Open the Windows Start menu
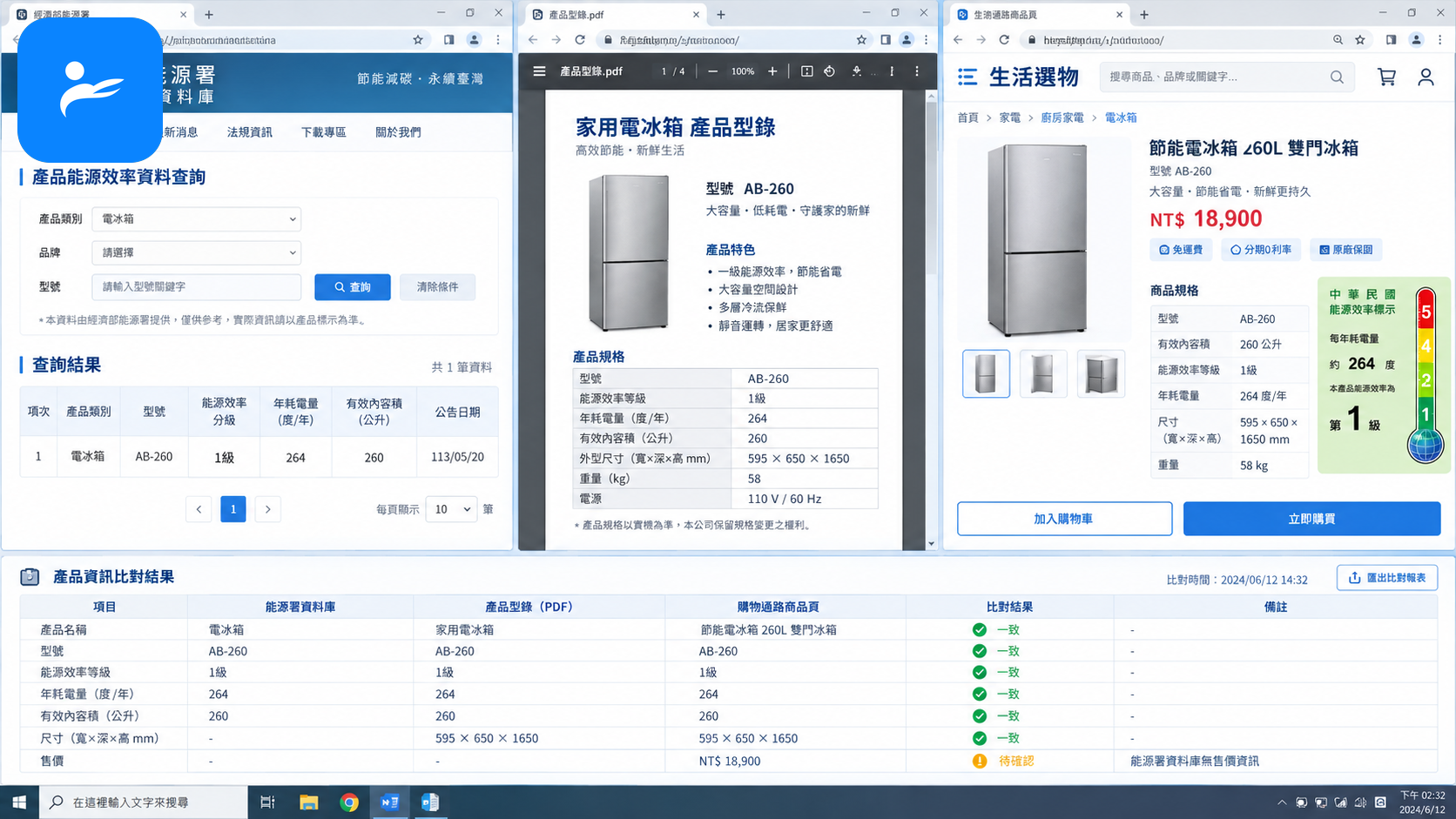 19,802
